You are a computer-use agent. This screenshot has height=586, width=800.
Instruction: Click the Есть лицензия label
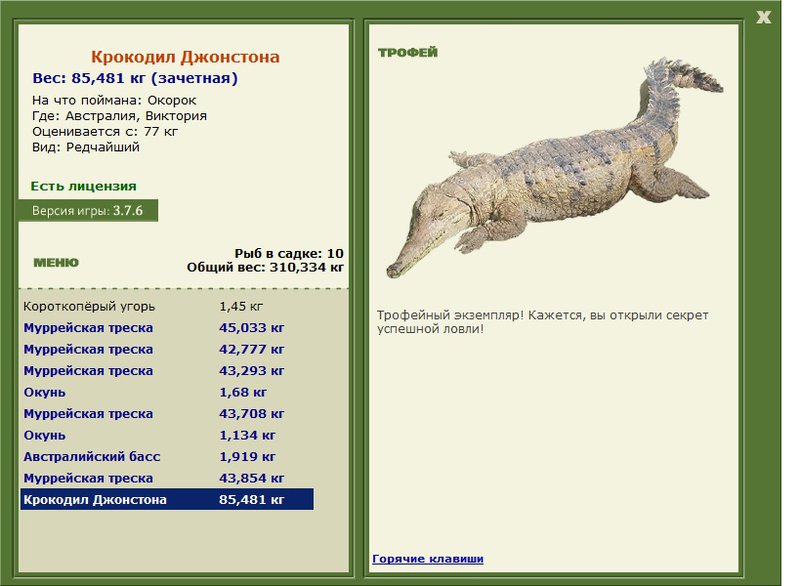[83, 186]
